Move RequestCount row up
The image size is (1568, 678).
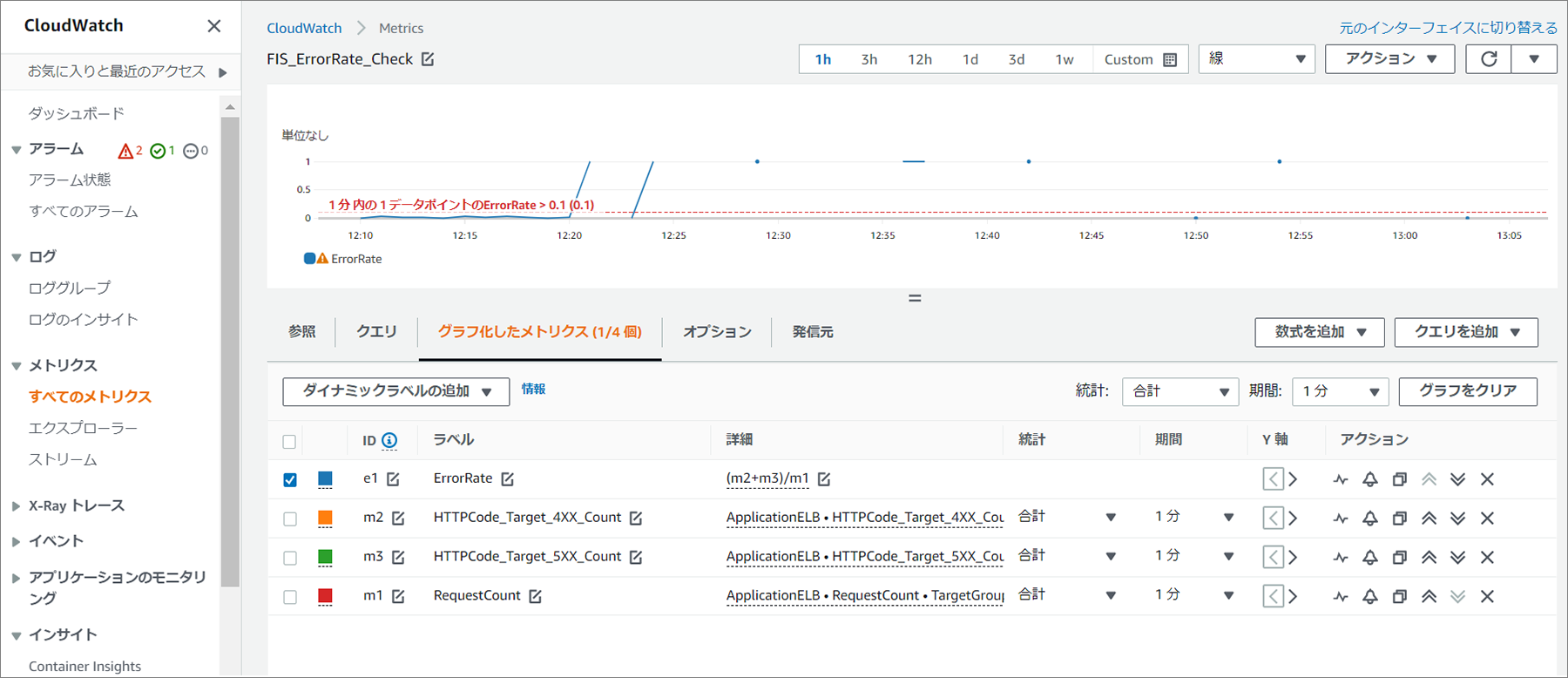[x=1429, y=597]
